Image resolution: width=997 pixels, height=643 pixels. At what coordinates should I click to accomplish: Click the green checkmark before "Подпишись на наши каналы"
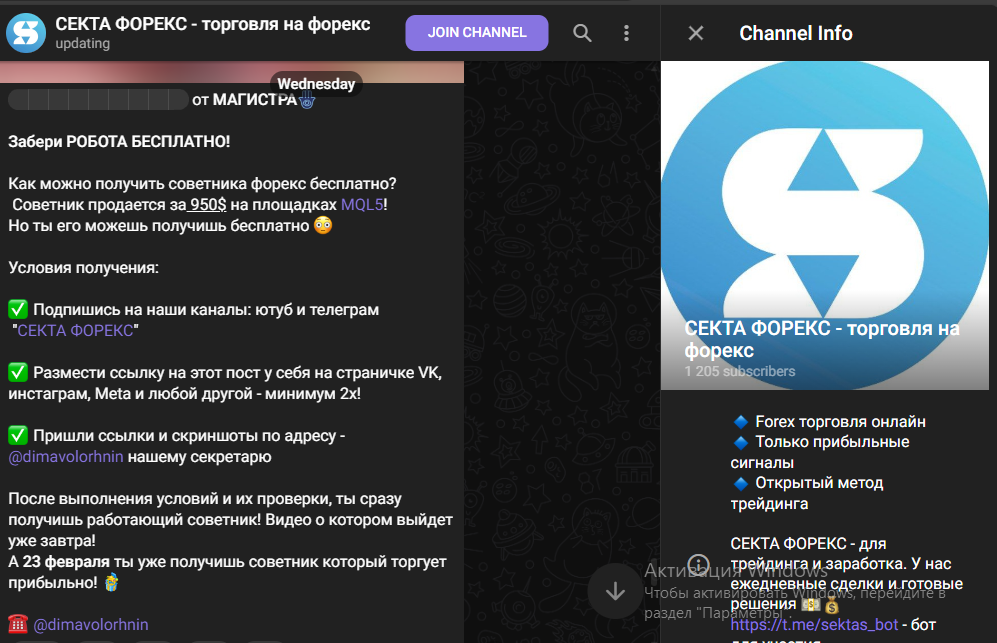(x=18, y=310)
